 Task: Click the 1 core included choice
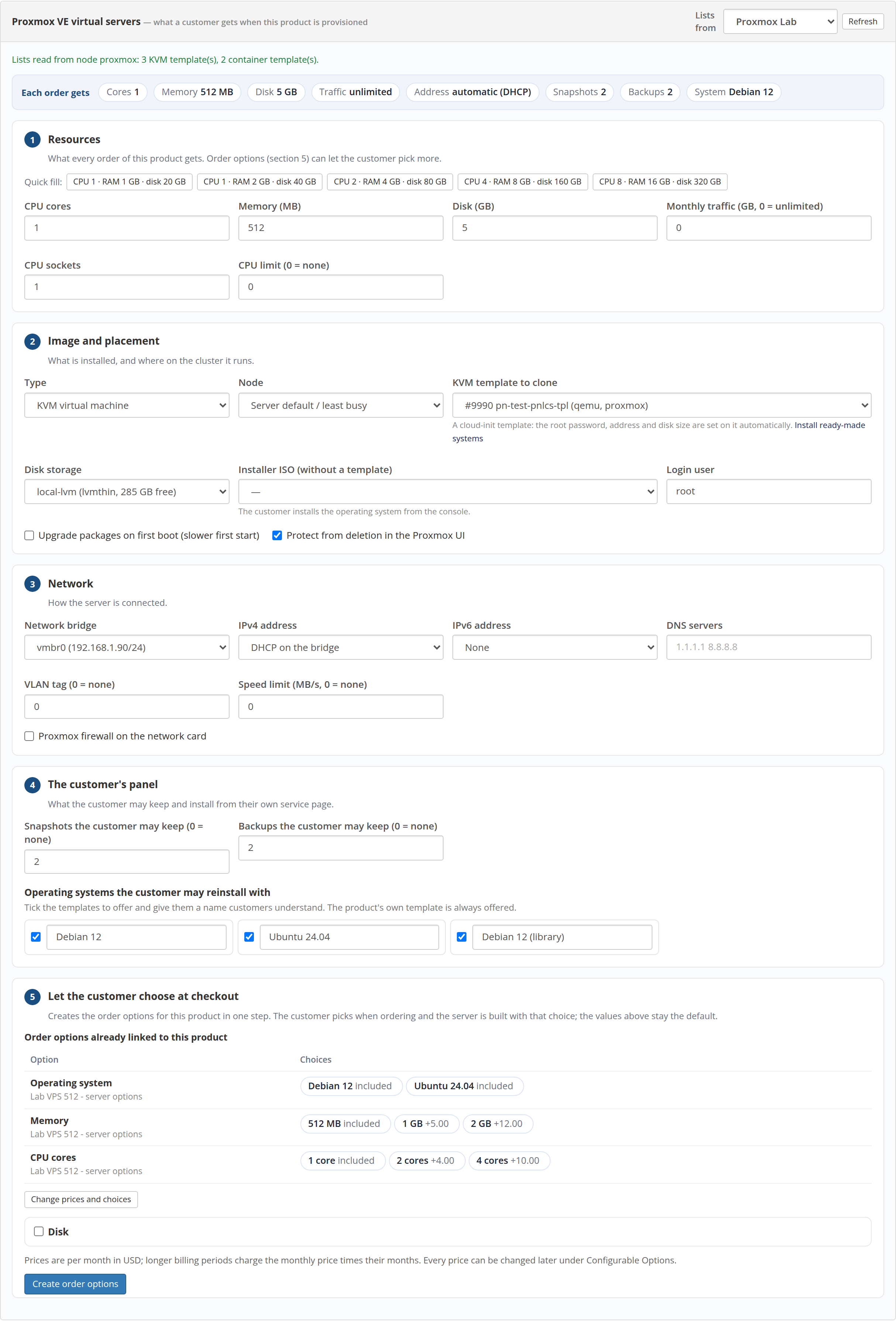point(342,1161)
